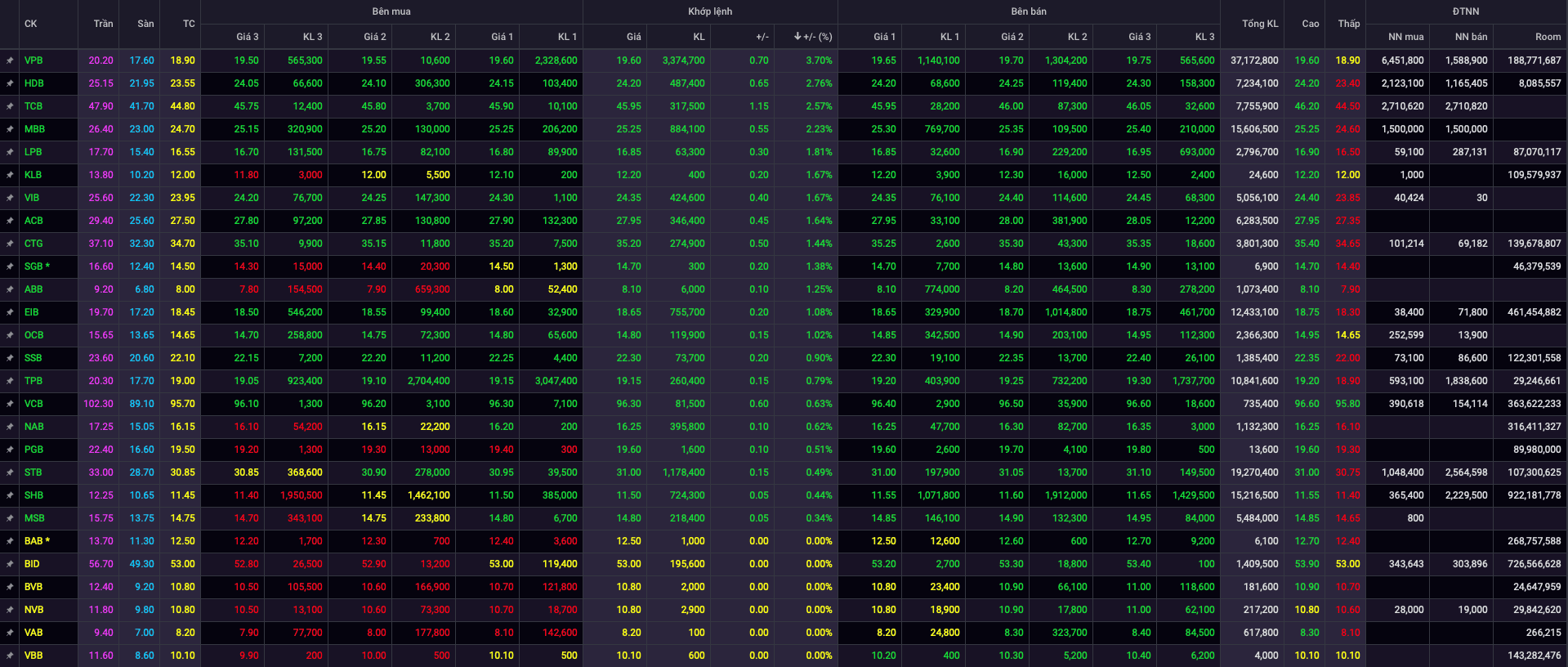1568x667 pixels.
Task: Pin the CTG row
Action: pyautogui.click(x=10, y=244)
